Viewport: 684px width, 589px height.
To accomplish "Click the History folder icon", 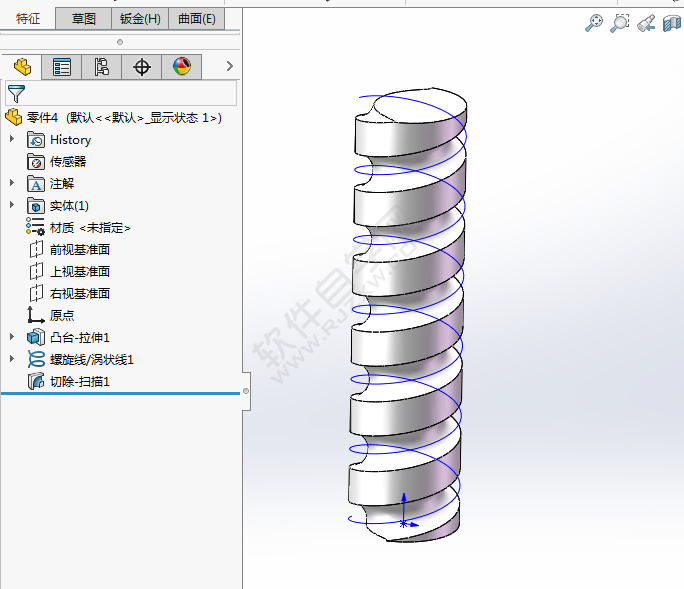I will point(36,140).
